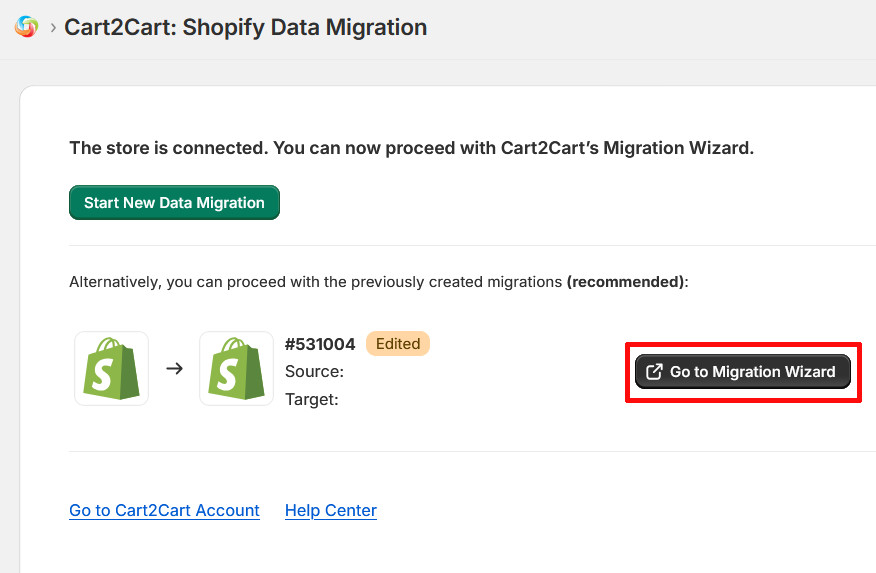
Task: Click the store is connected heading
Action: coord(412,148)
